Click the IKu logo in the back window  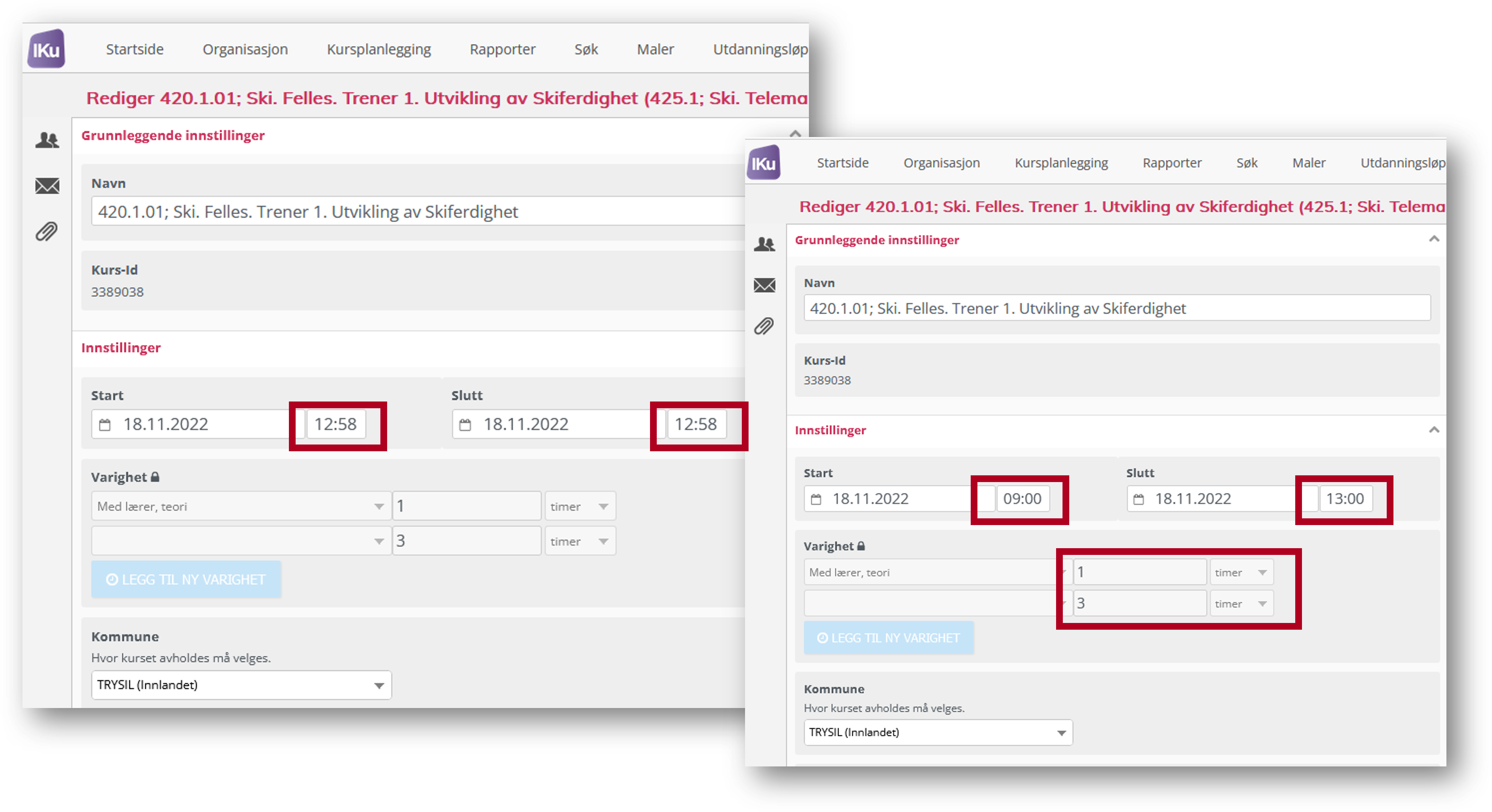pyautogui.click(x=46, y=49)
